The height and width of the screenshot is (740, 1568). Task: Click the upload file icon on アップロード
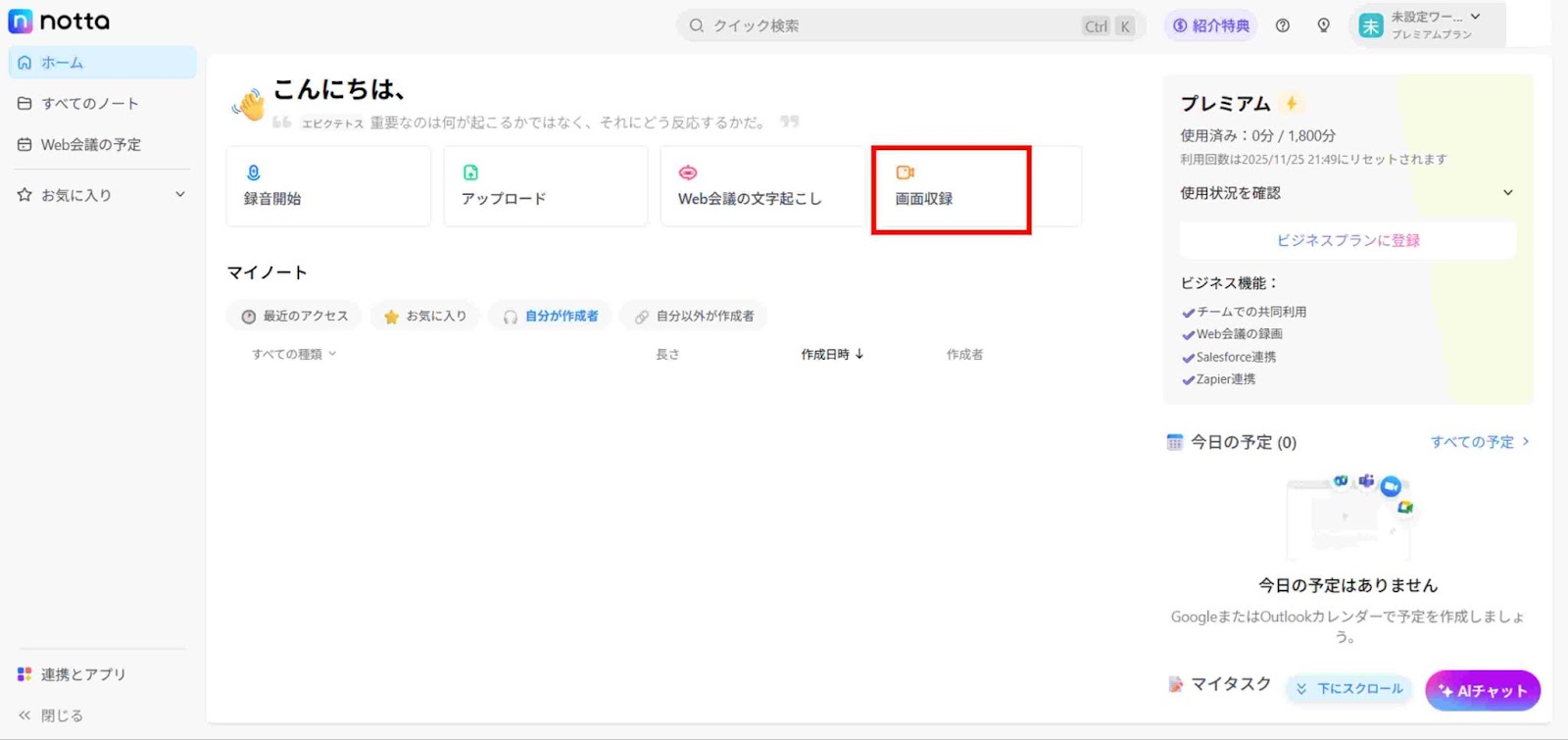pyautogui.click(x=470, y=173)
